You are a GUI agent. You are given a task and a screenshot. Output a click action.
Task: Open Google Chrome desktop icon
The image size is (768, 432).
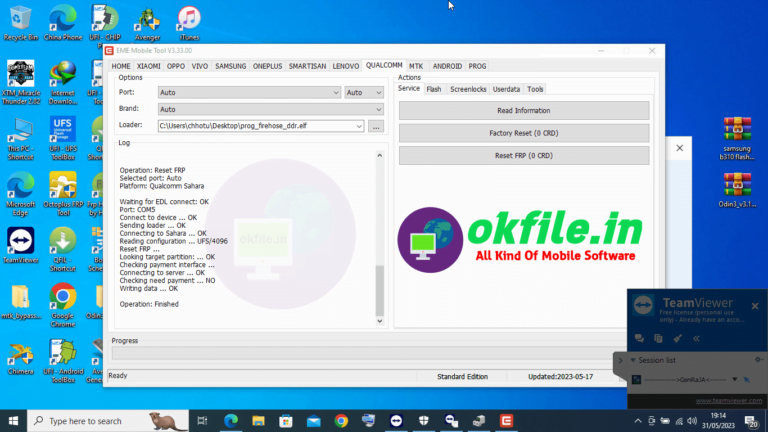coord(63,305)
